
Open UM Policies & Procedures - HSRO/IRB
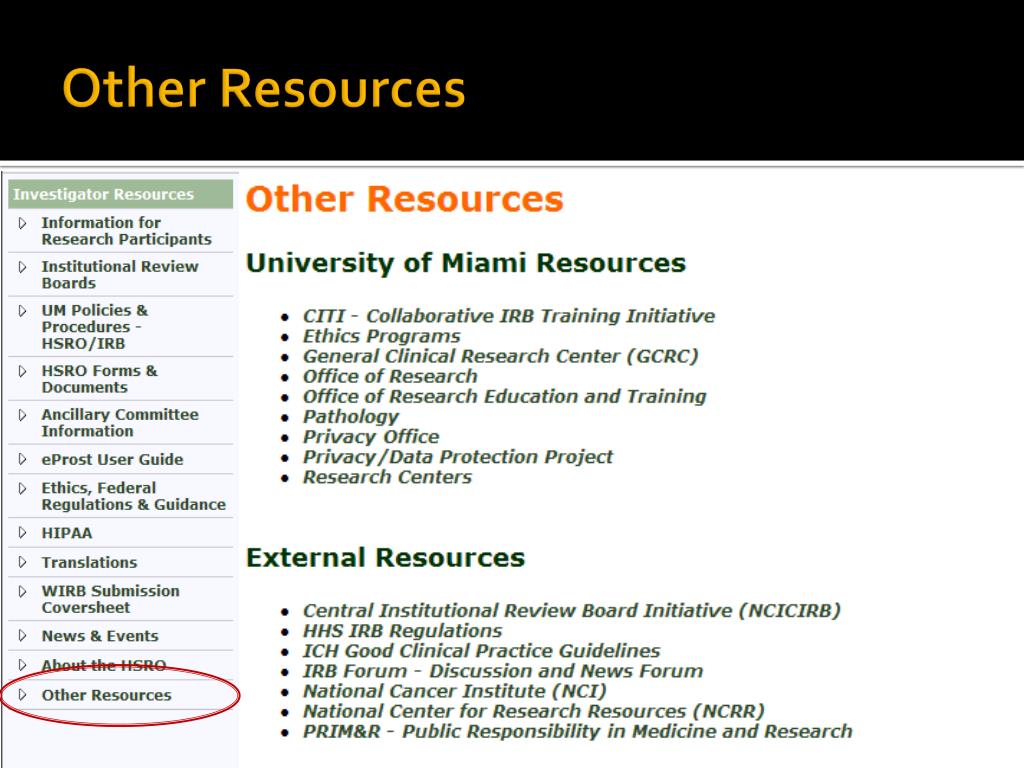[95, 327]
